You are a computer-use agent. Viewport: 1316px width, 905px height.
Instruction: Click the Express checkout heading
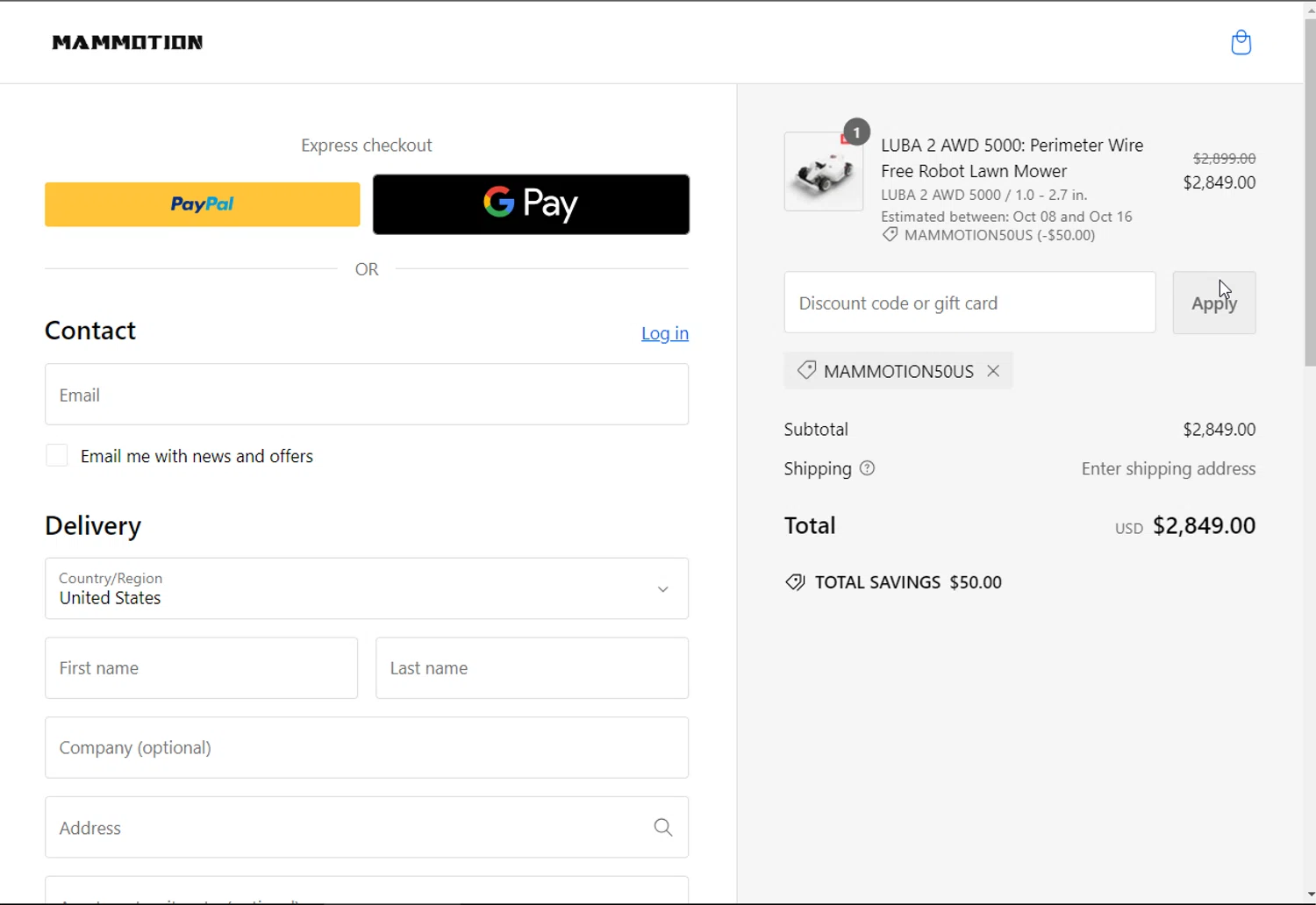click(x=367, y=146)
